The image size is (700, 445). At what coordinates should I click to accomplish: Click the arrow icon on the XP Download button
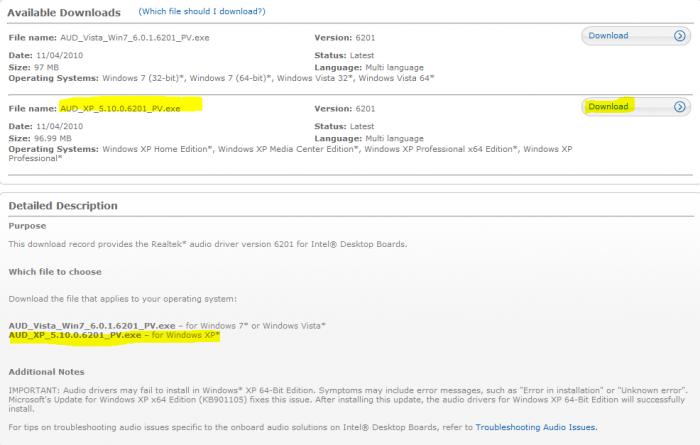point(679,107)
